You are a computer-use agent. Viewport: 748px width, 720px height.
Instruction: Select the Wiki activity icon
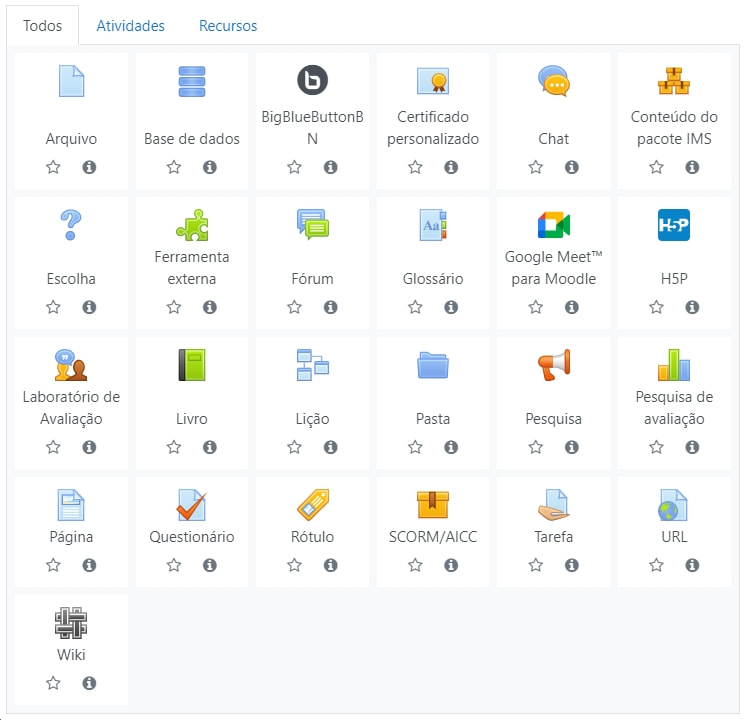click(x=71, y=623)
